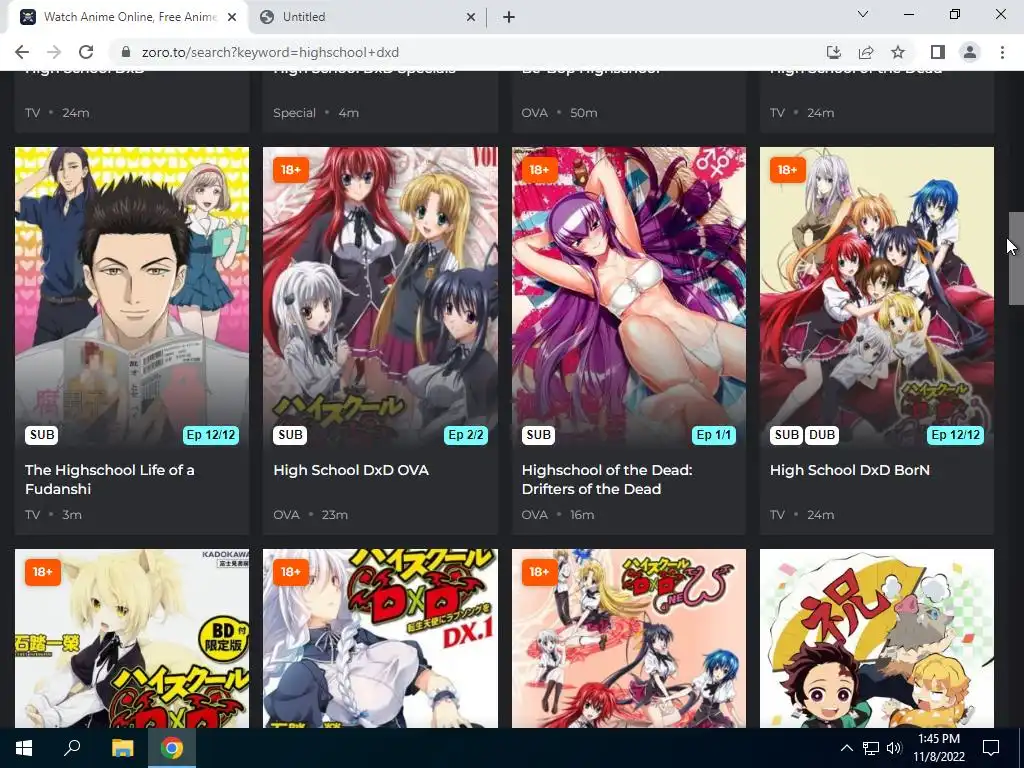
Task: Select the Drifters of the Dead poster
Action: click(x=629, y=297)
